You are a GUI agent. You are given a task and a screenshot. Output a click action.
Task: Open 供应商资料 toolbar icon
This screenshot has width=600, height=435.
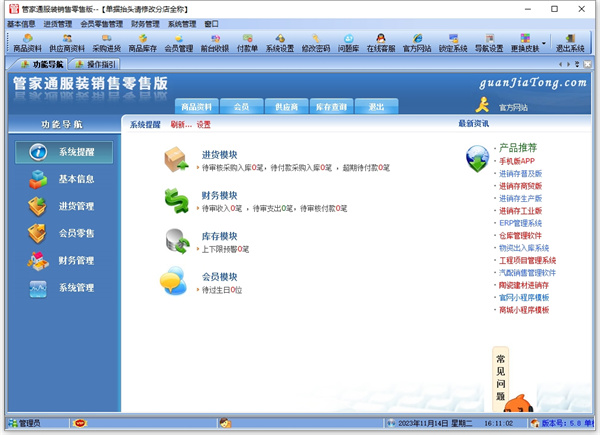67,43
